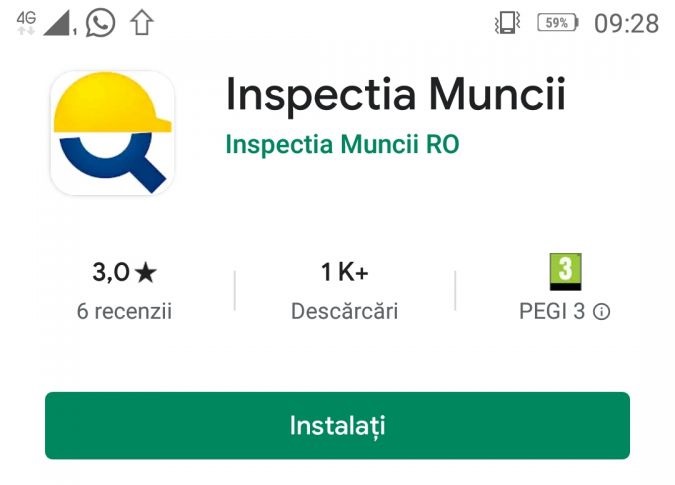Tap the yellow helmet in the app logo
Viewport: 675px width, 485px height.
[x=112, y=103]
